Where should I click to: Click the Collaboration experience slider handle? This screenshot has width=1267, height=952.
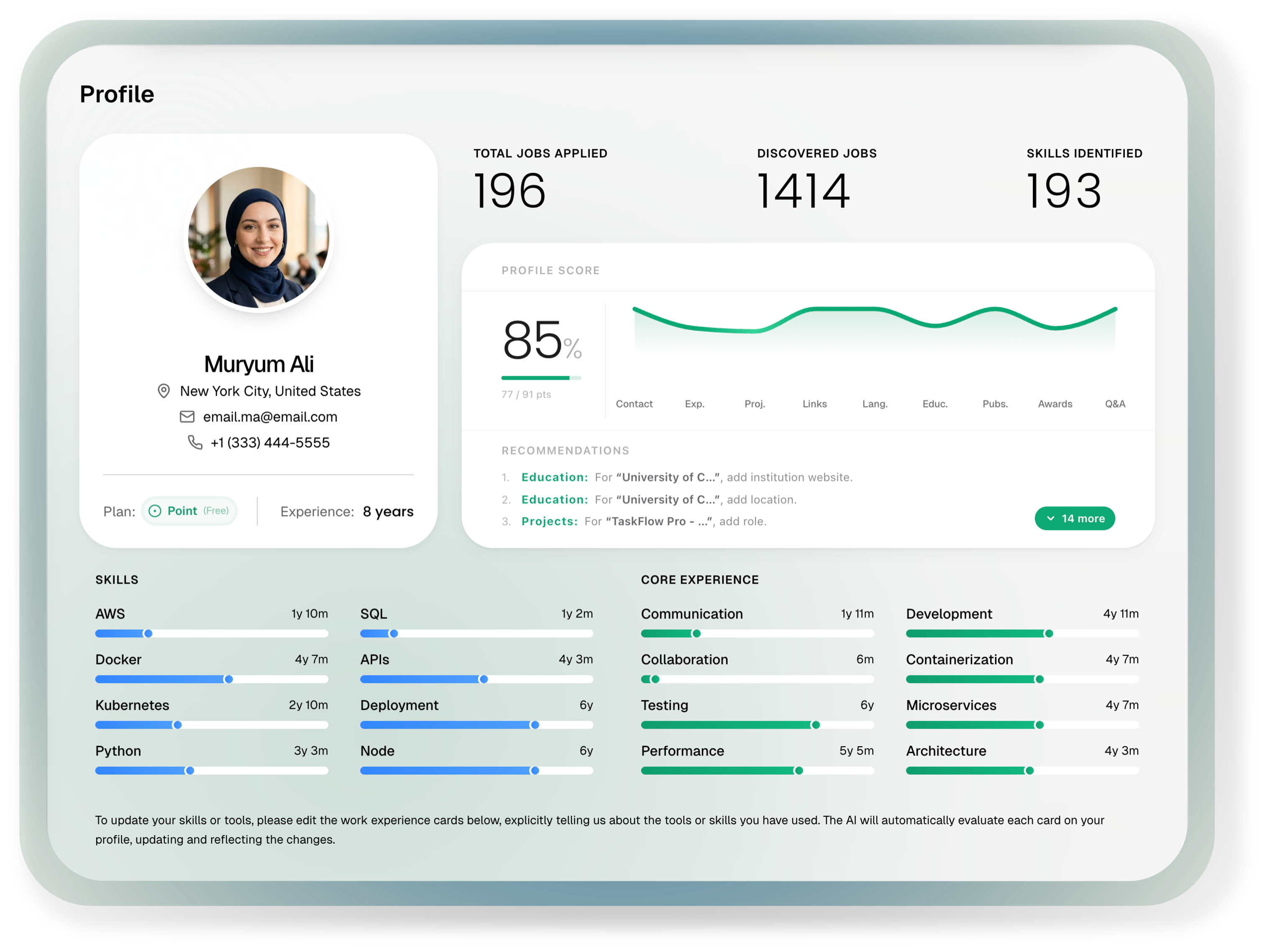(655, 679)
